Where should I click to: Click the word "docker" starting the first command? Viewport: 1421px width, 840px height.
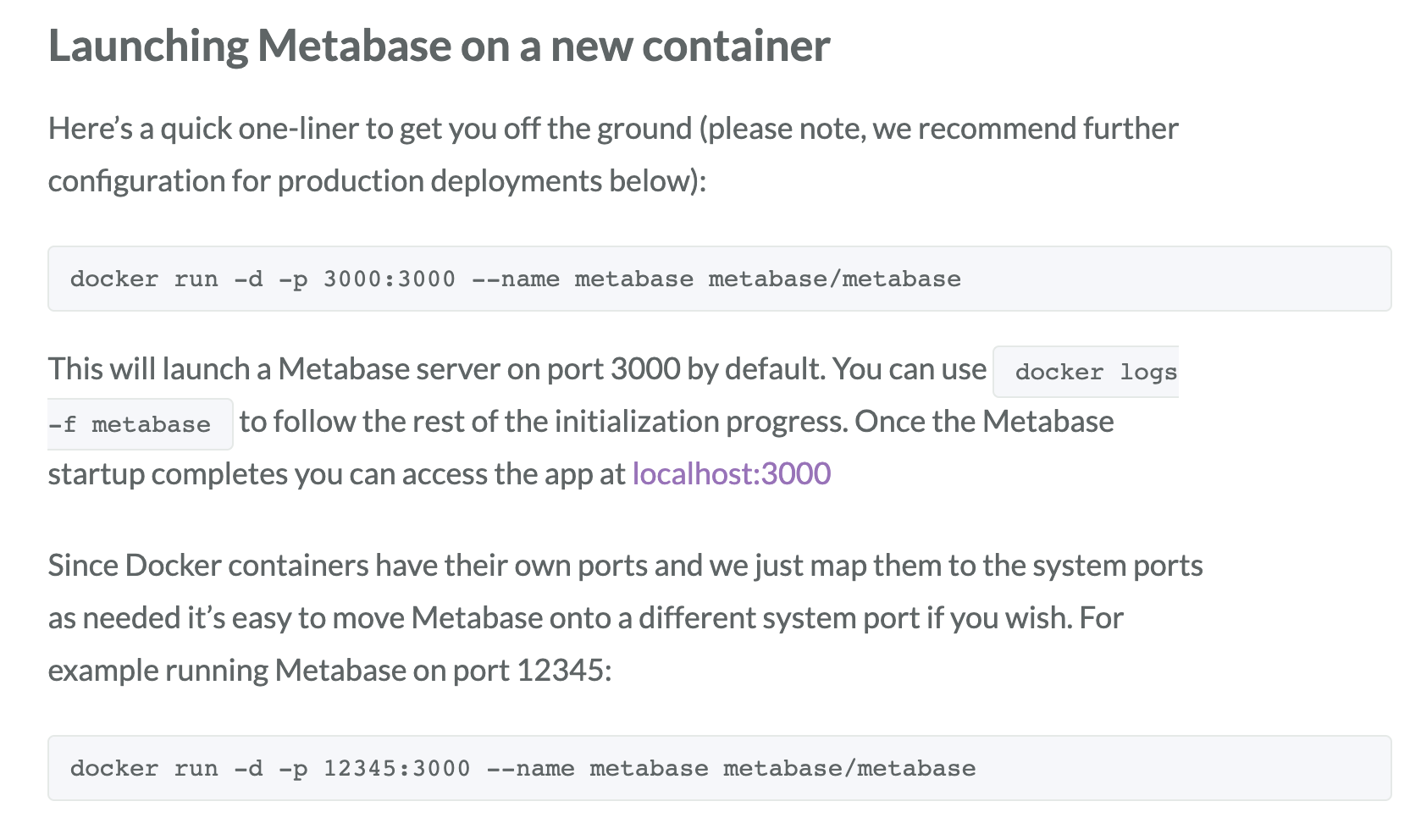pos(114,279)
